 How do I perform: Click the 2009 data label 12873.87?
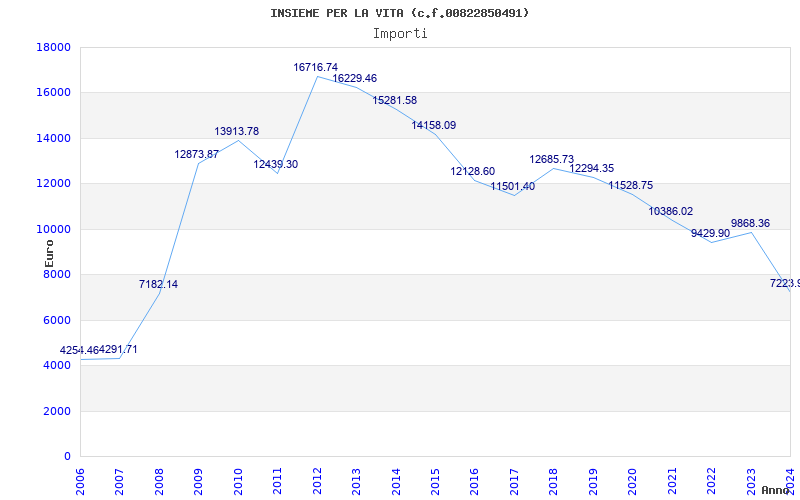(196, 154)
